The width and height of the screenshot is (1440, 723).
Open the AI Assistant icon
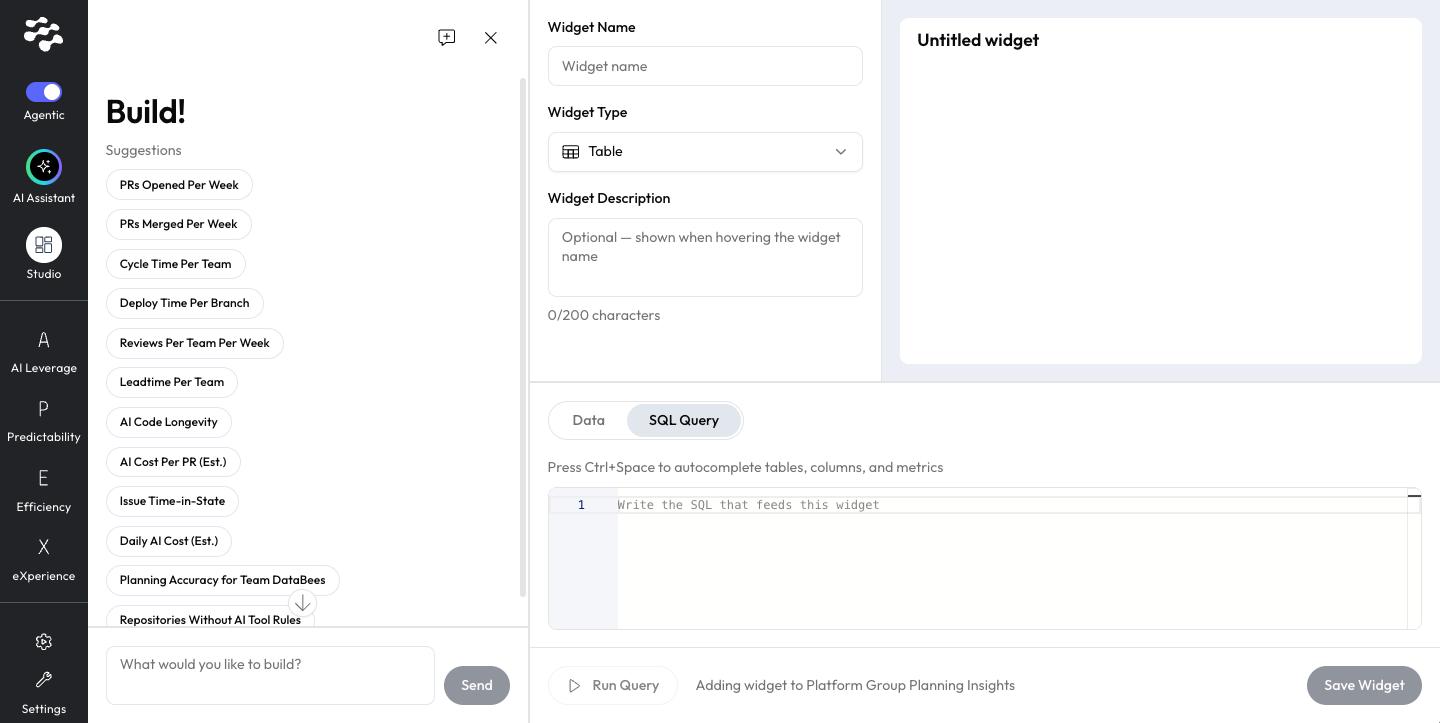44,167
